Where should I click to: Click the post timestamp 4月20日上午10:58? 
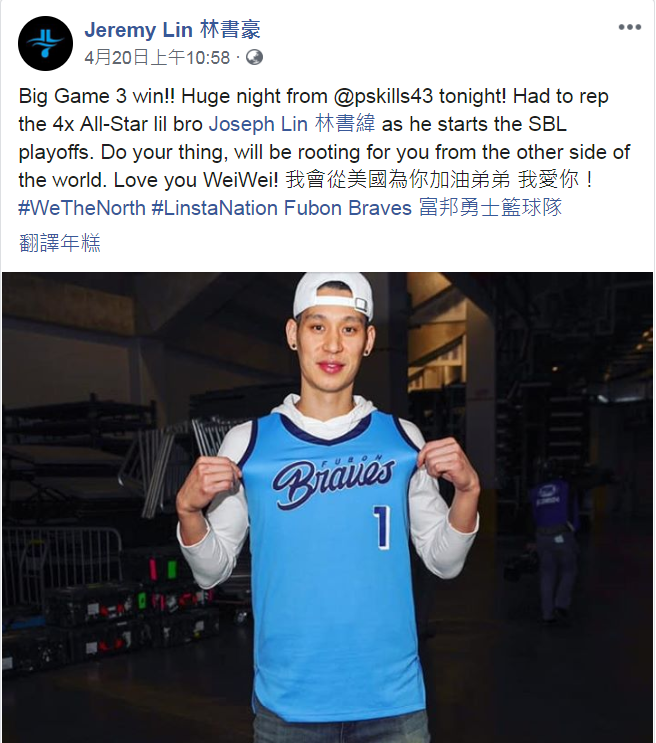click(x=157, y=58)
